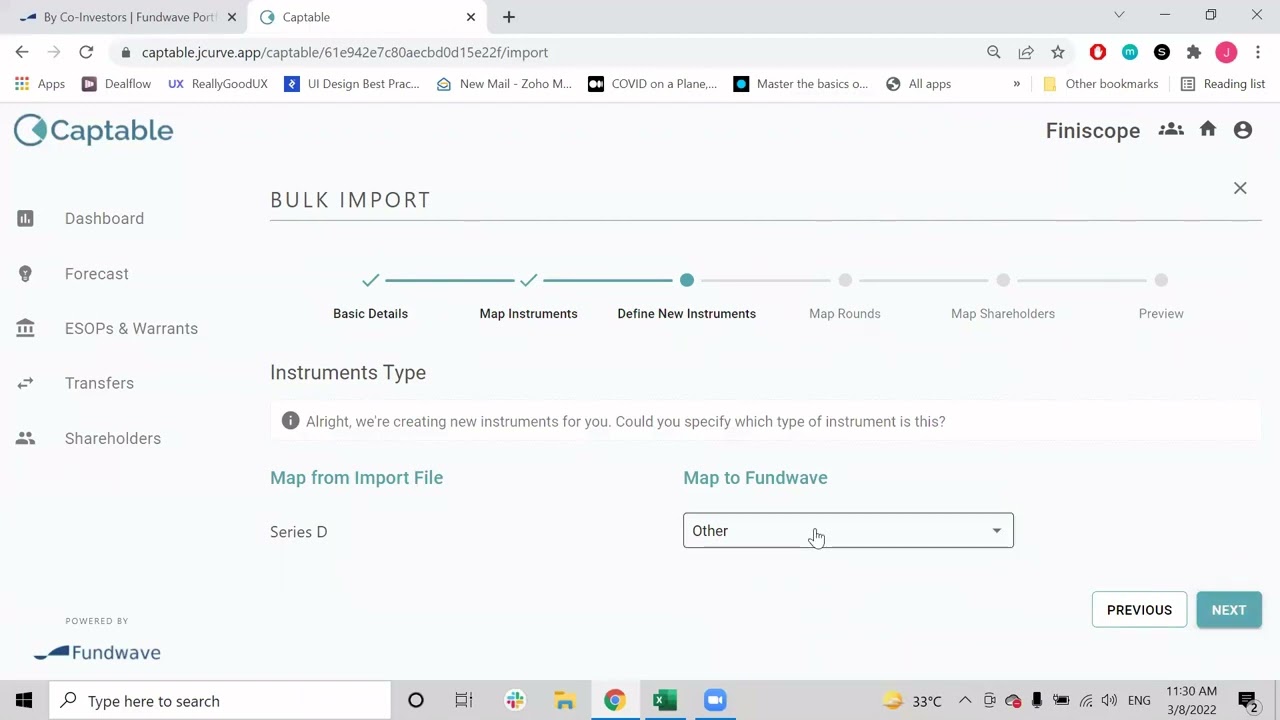Open Zoom from the taskbar

714,701
